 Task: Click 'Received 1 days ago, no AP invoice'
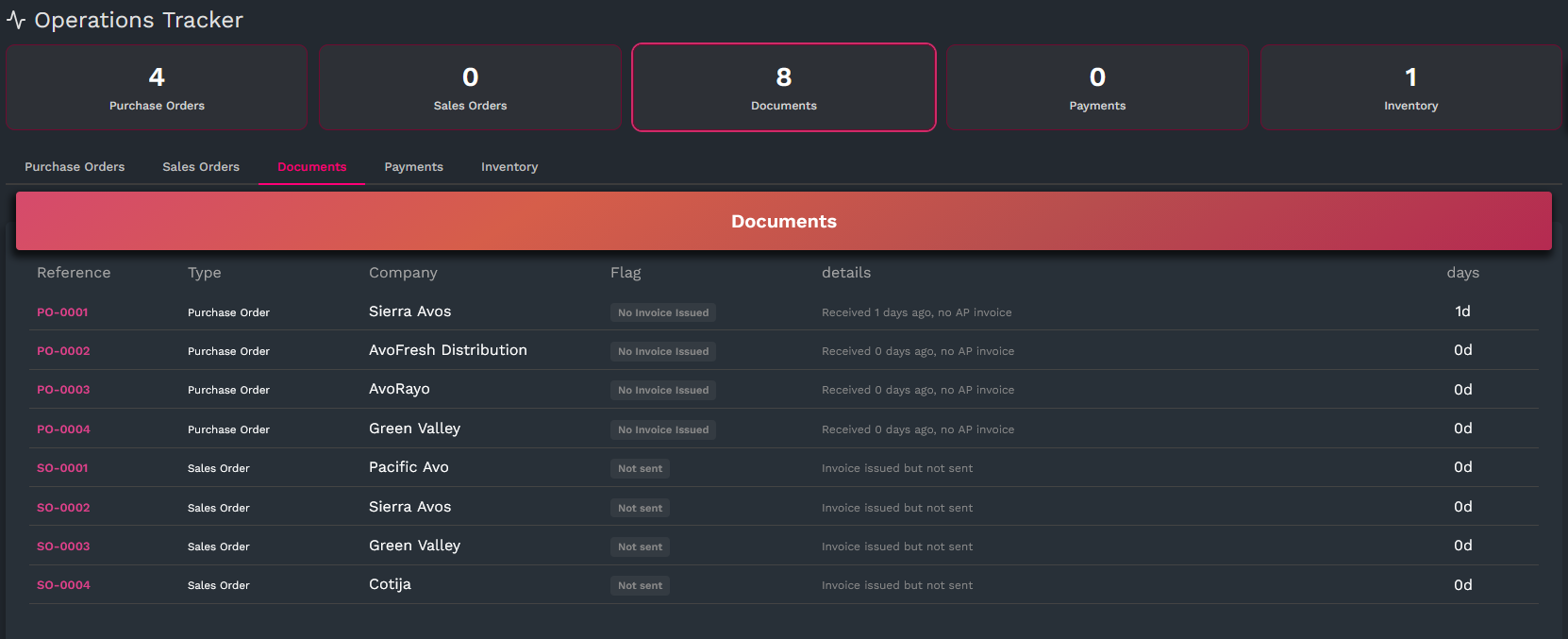pyautogui.click(x=916, y=312)
